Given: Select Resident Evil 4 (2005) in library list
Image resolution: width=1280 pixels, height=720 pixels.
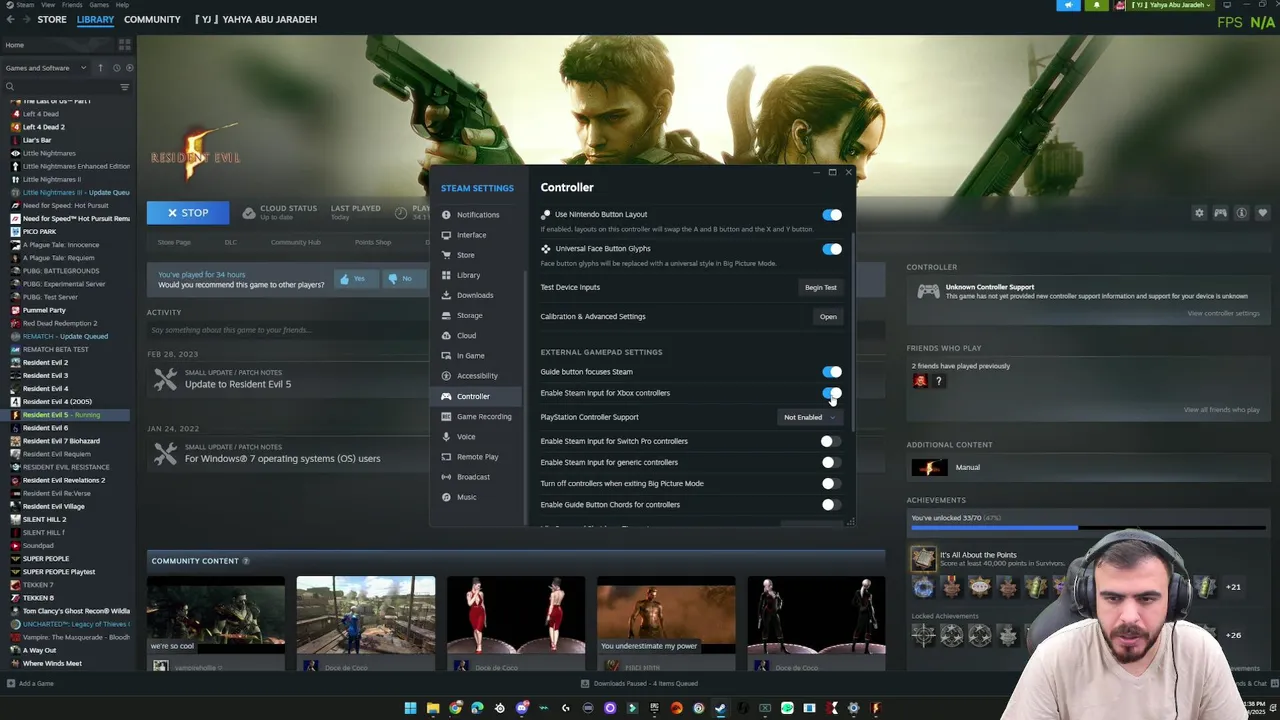Looking at the screenshot, I should point(57,402).
